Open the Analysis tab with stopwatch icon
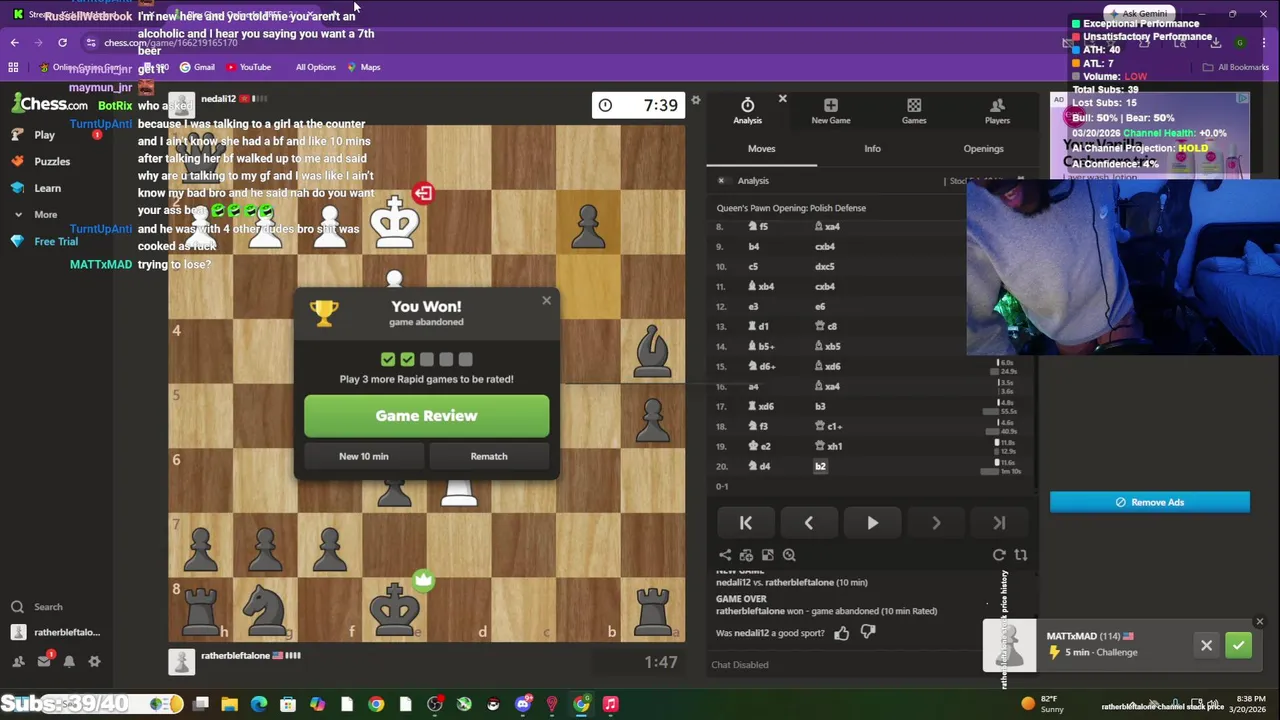 [x=747, y=111]
